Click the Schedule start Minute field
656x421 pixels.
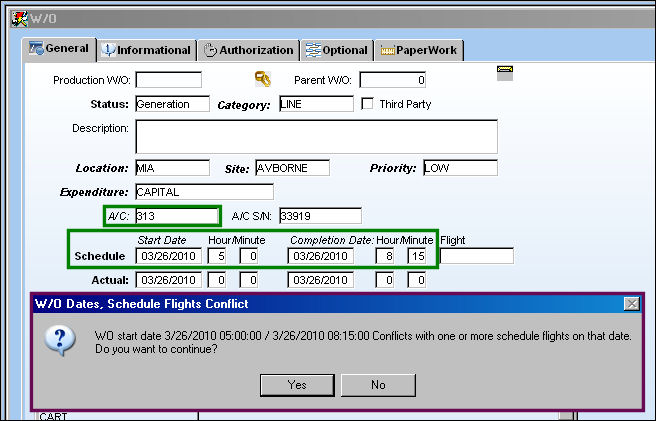(249, 256)
